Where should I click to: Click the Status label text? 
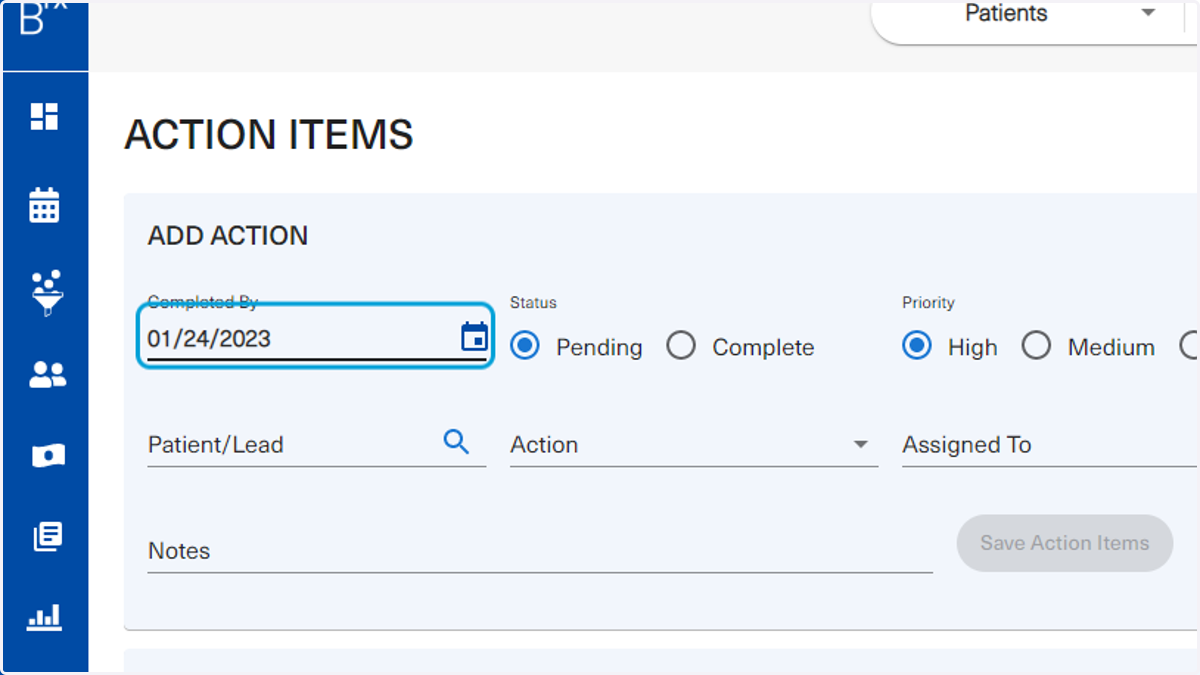533,302
